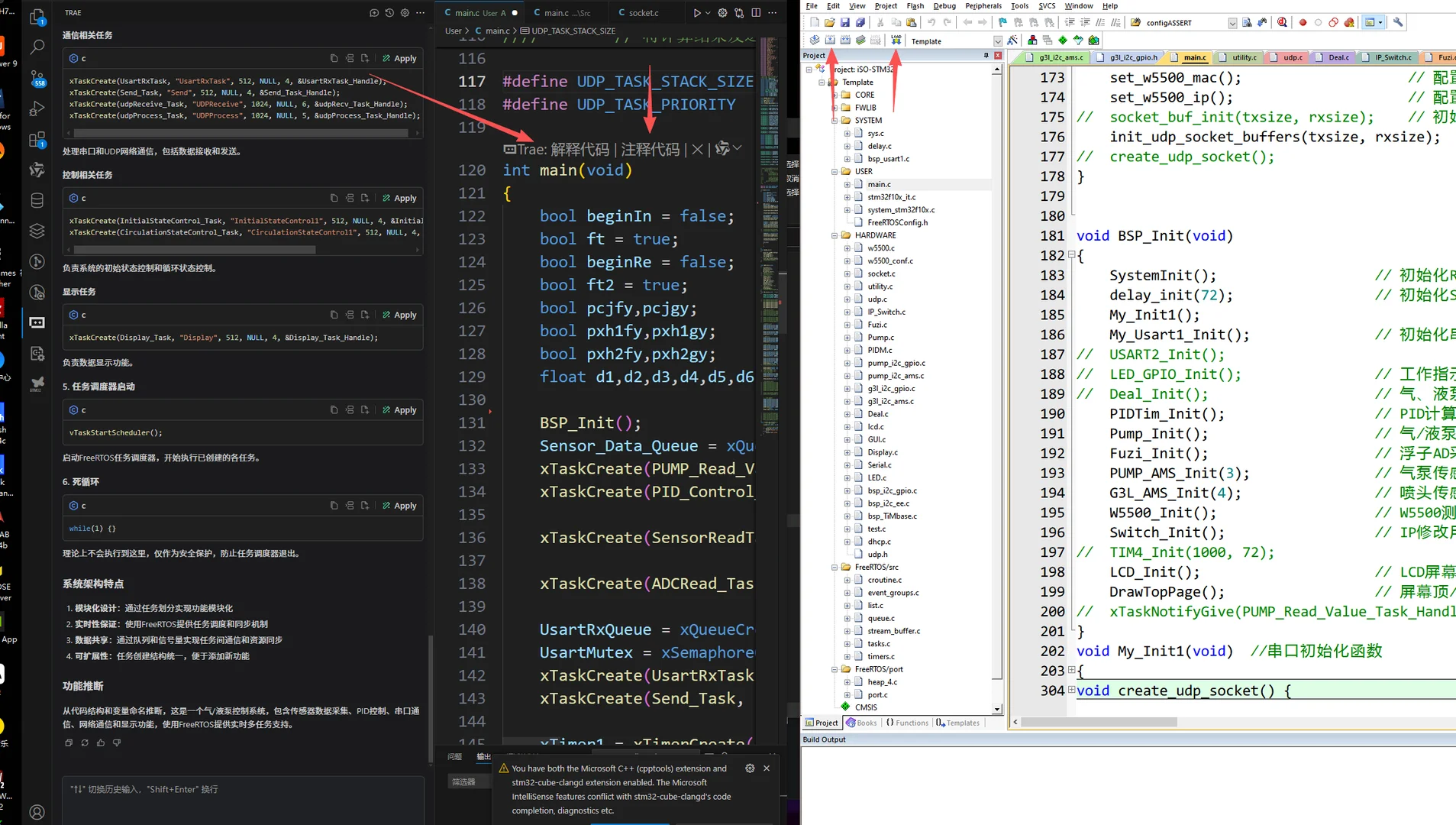The width and height of the screenshot is (1456, 825).
Task: Start the Keil debug session icon
Action: tap(1282, 23)
